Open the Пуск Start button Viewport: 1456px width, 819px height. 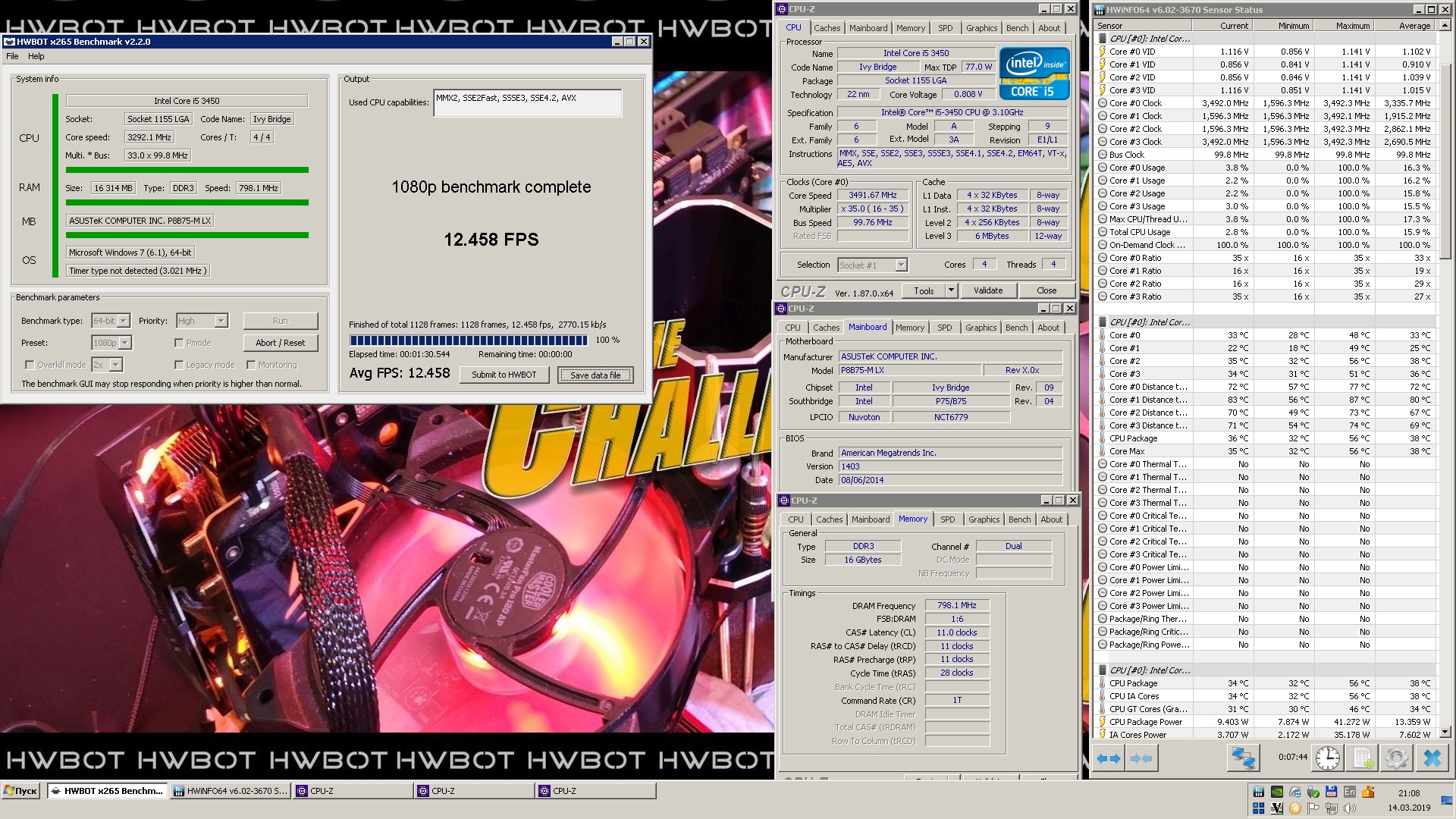click(21, 791)
